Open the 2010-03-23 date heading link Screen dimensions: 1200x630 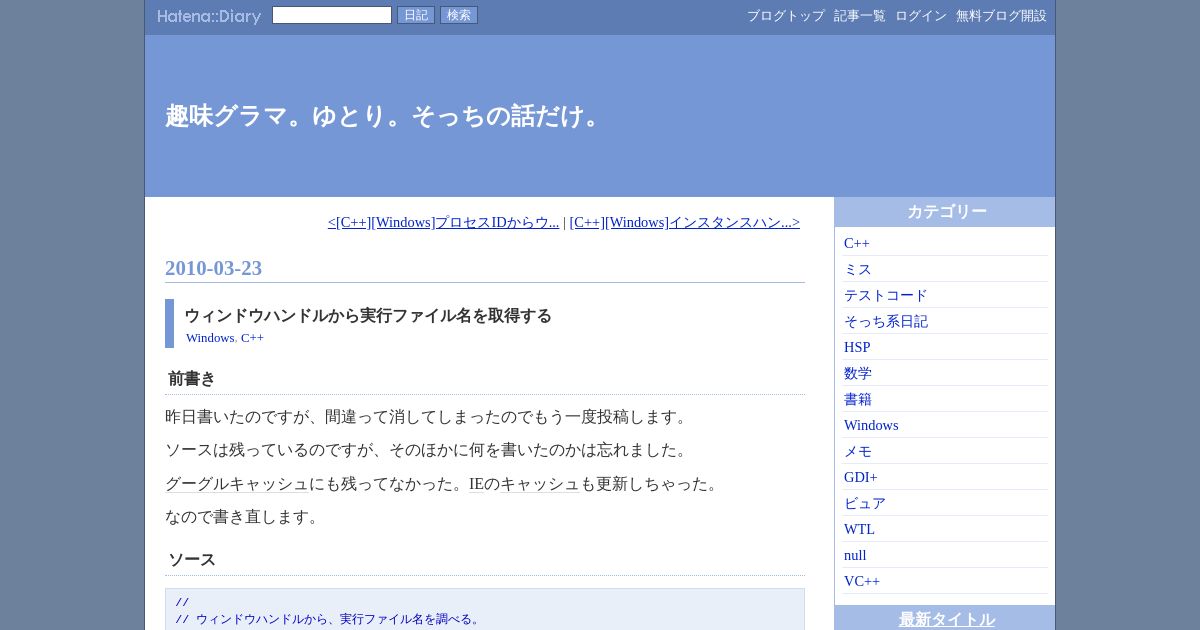tap(213, 268)
